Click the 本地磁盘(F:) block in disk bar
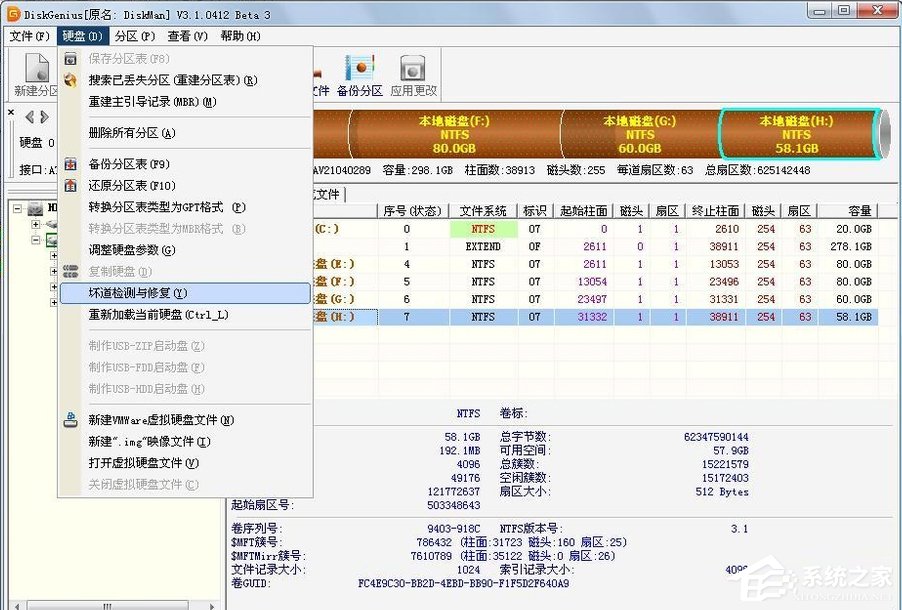 pyautogui.click(x=455, y=133)
